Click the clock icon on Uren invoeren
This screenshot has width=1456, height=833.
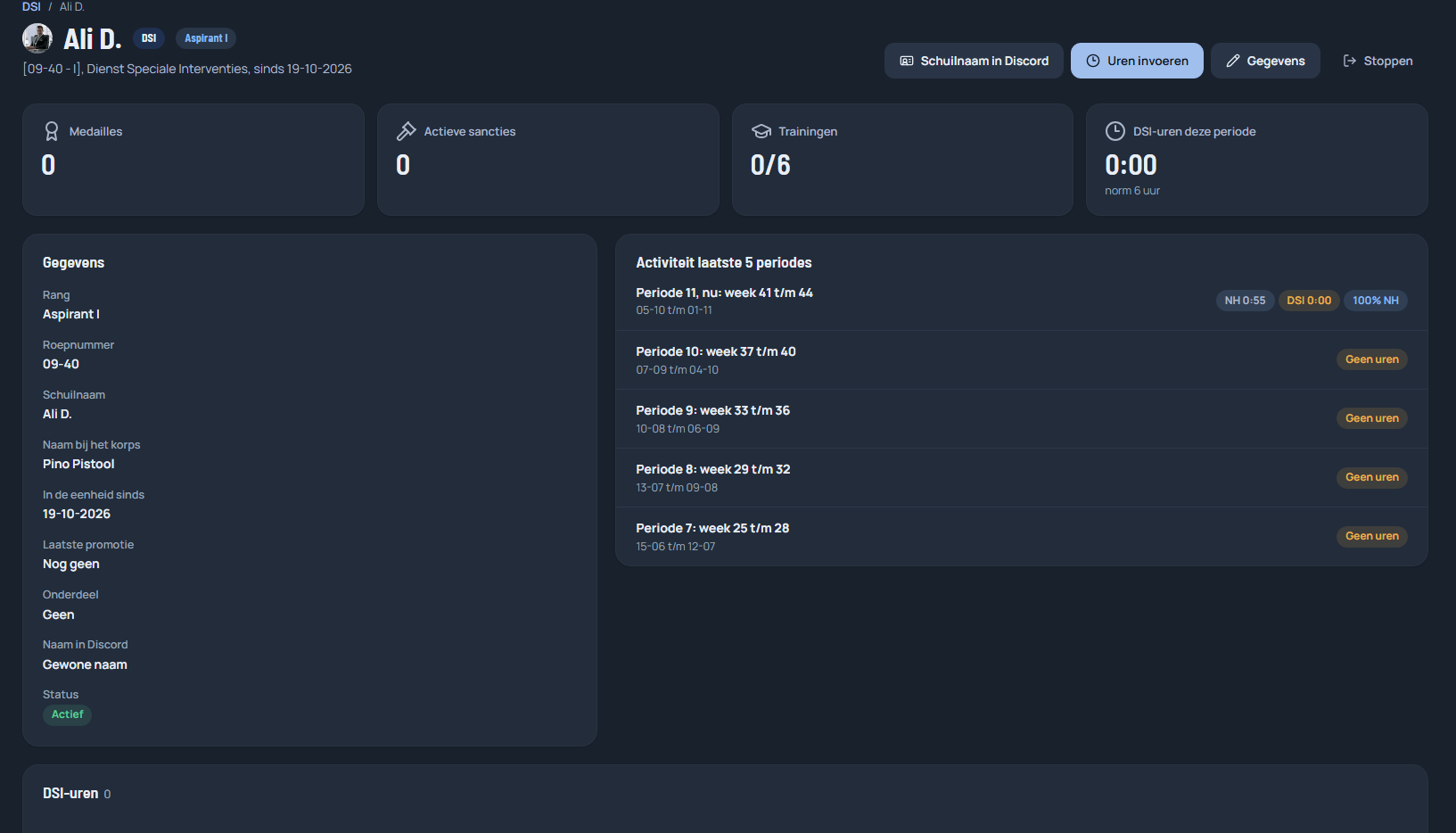click(x=1093, y=61)
